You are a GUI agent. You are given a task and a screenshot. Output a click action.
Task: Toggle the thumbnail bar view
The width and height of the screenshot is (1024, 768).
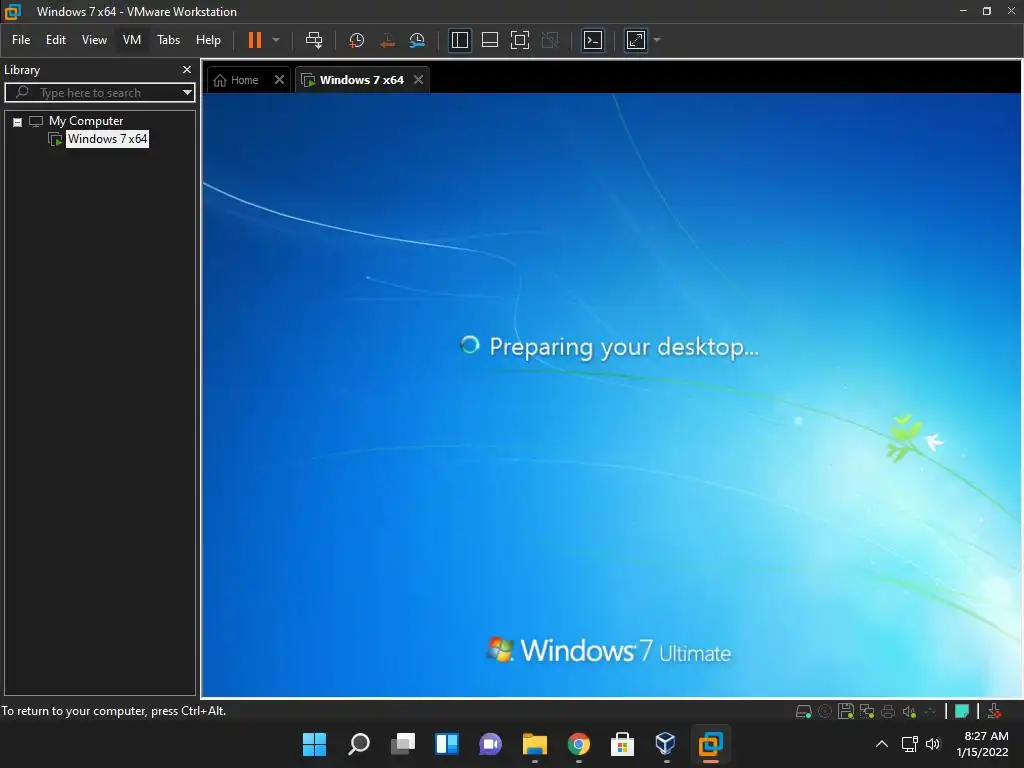coord(490,40)
